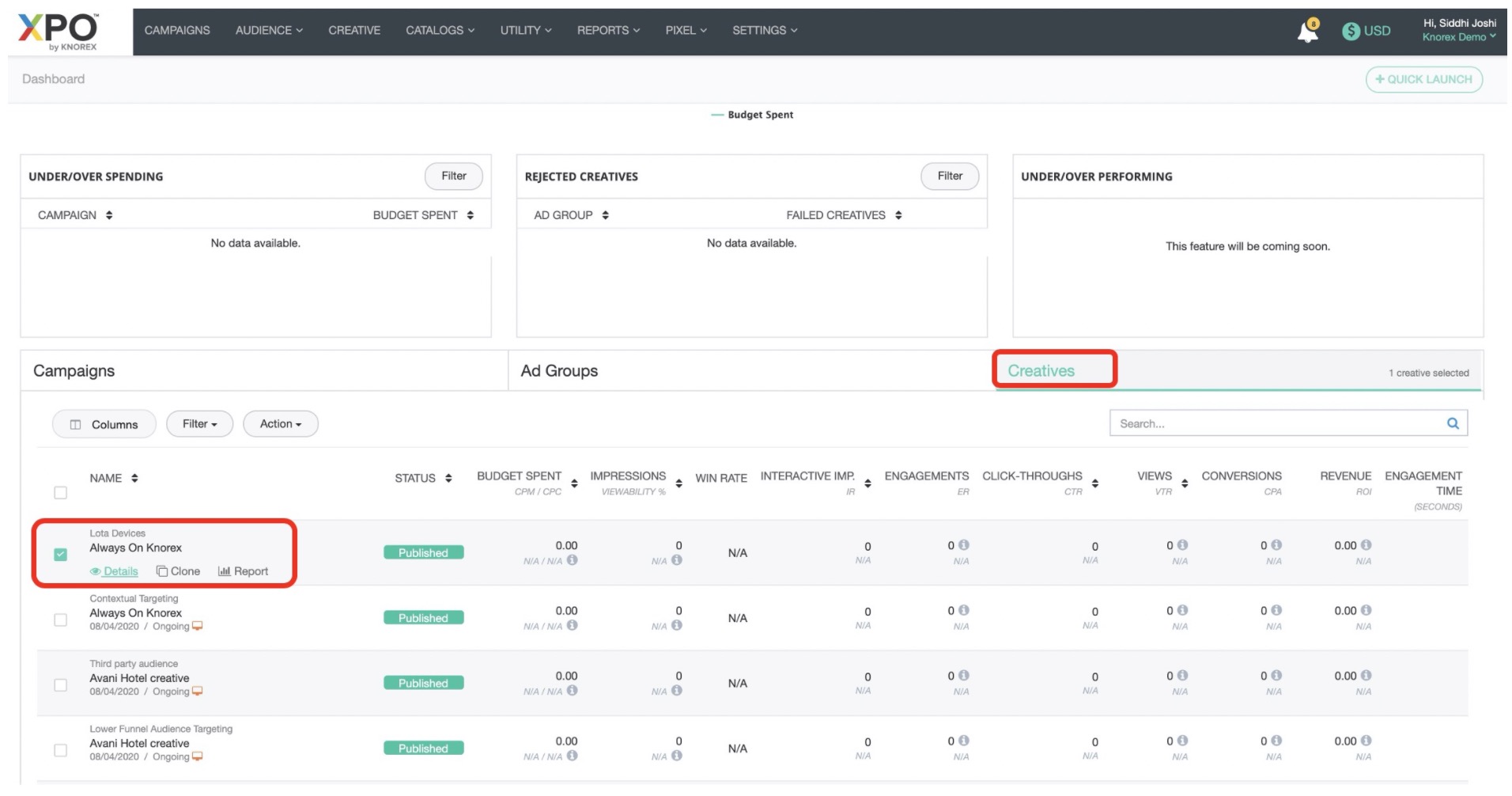1512x796 pixels.
Task: Click info icon beside first row revenue
Action: tap(1366, 545)
